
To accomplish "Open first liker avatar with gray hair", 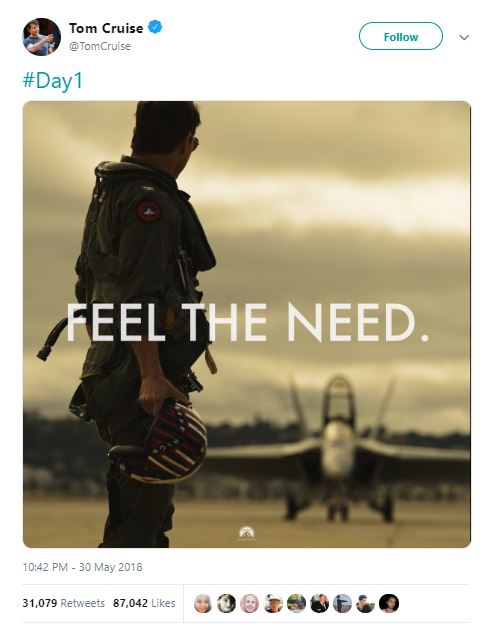I will pyautogui.click(x=203, y=603).
